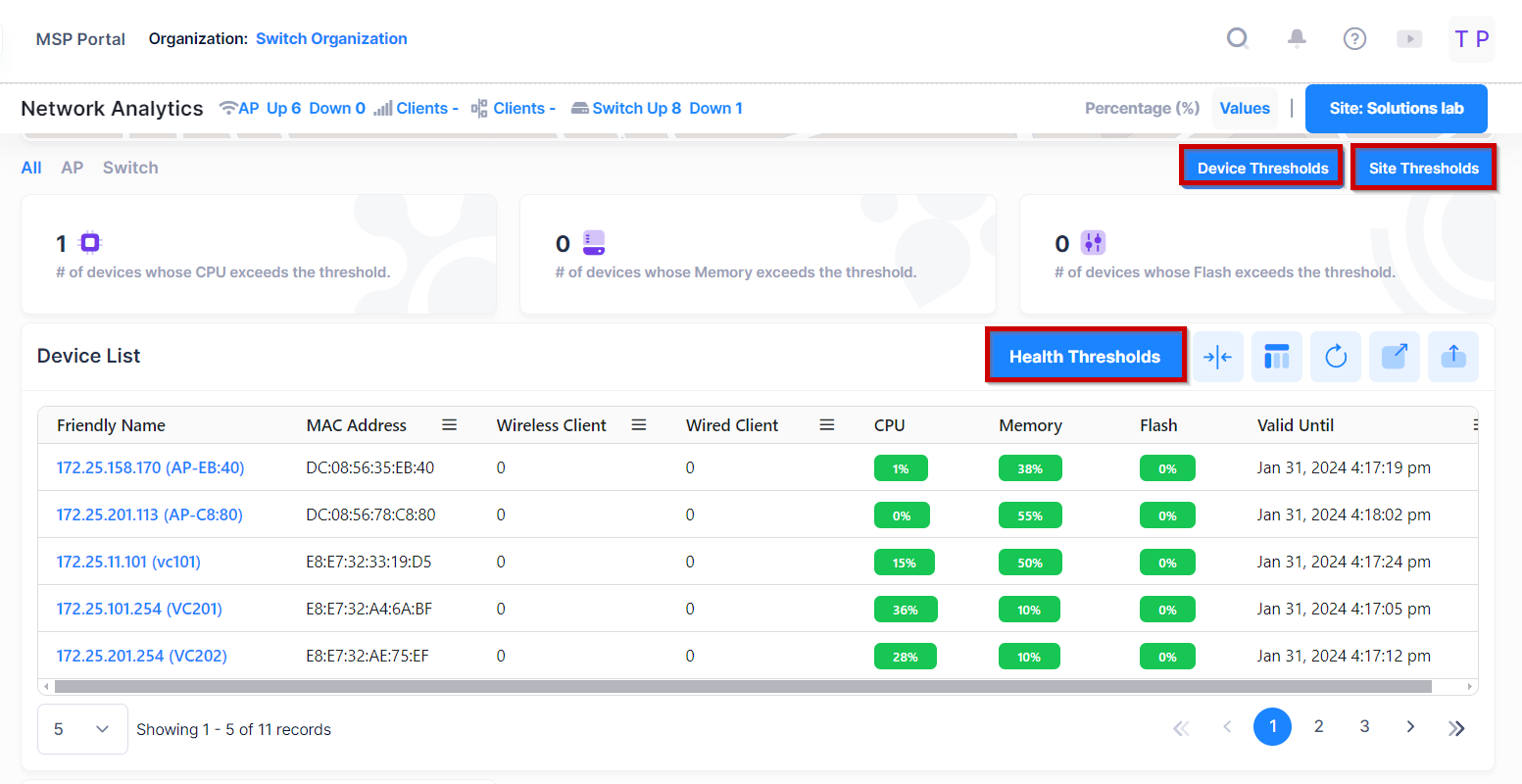The image size is (1522, 784).
Task: Go to the last page double arrow
Action: pyautogui.click(x=1456, y=727)
